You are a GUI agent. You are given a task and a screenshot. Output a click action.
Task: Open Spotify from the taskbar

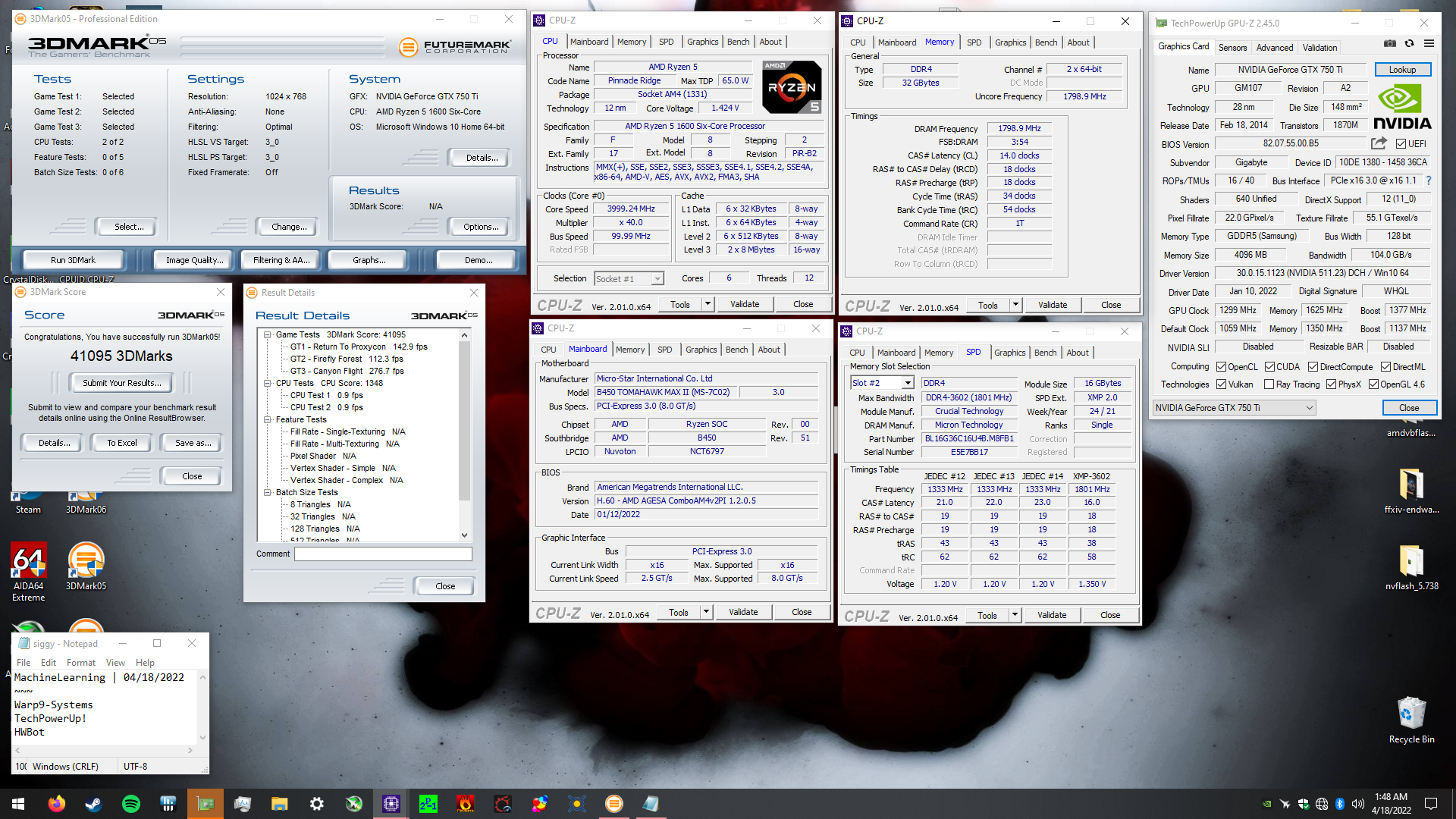(130, 804)
